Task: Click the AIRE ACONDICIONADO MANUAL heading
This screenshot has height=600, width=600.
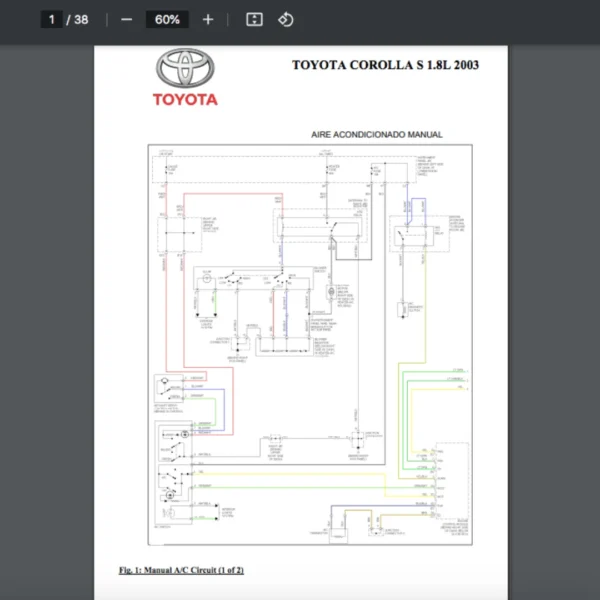Action: [x=377, y=135]
